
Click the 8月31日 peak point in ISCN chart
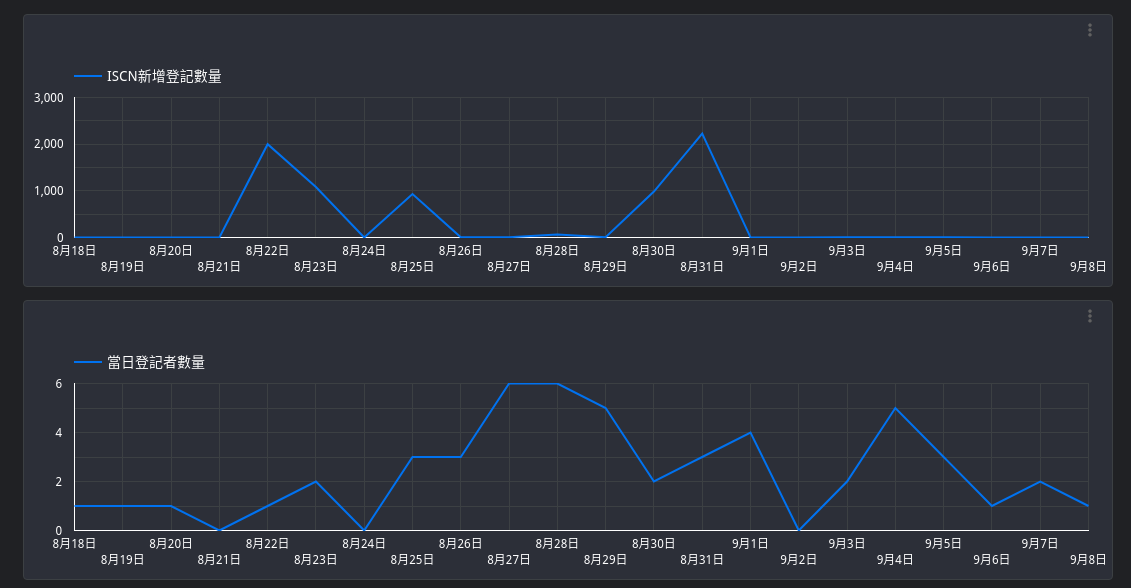coord(702,133)
